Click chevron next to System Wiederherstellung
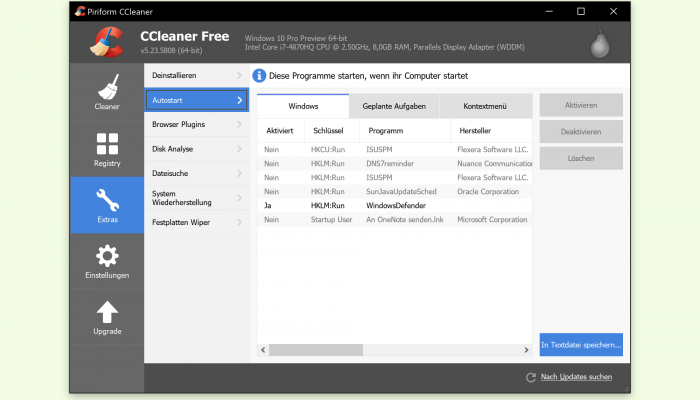This screenshot has width=700, height=400. [x=239, y=198]
